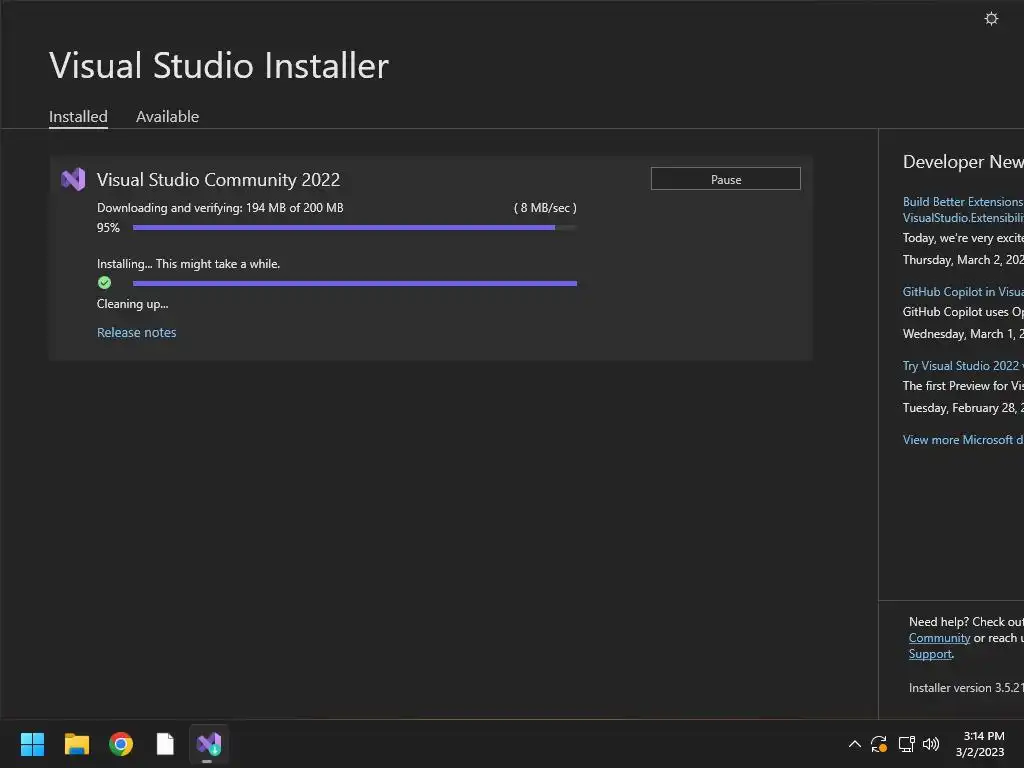Click the 'Tuesday, February 28' news date
Image resolution: width=1024 pixels, height=768 pixels.
tap(963, 408)
